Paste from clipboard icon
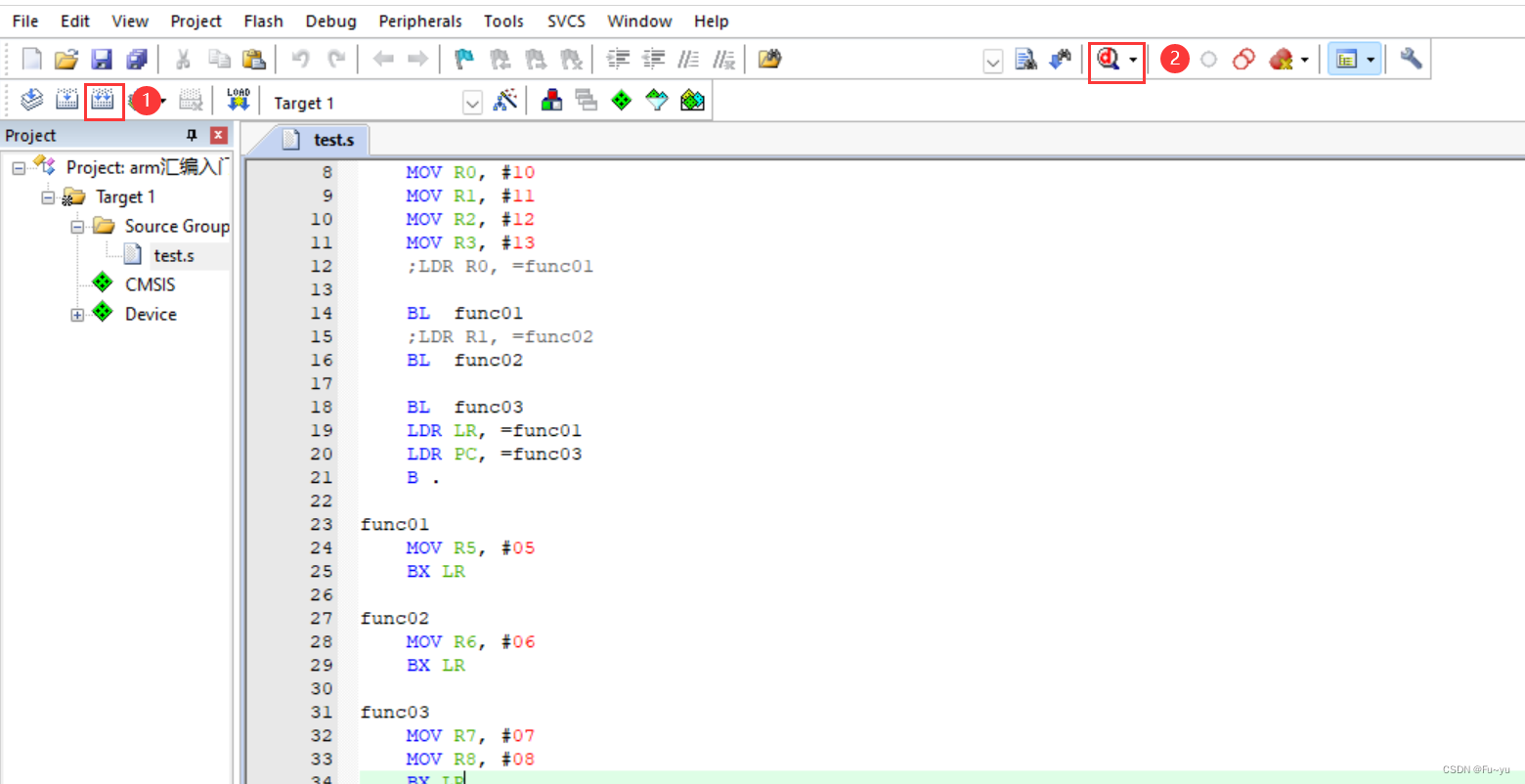The width and height of the screenshot is (1525, 784). (x=254, y=60)
